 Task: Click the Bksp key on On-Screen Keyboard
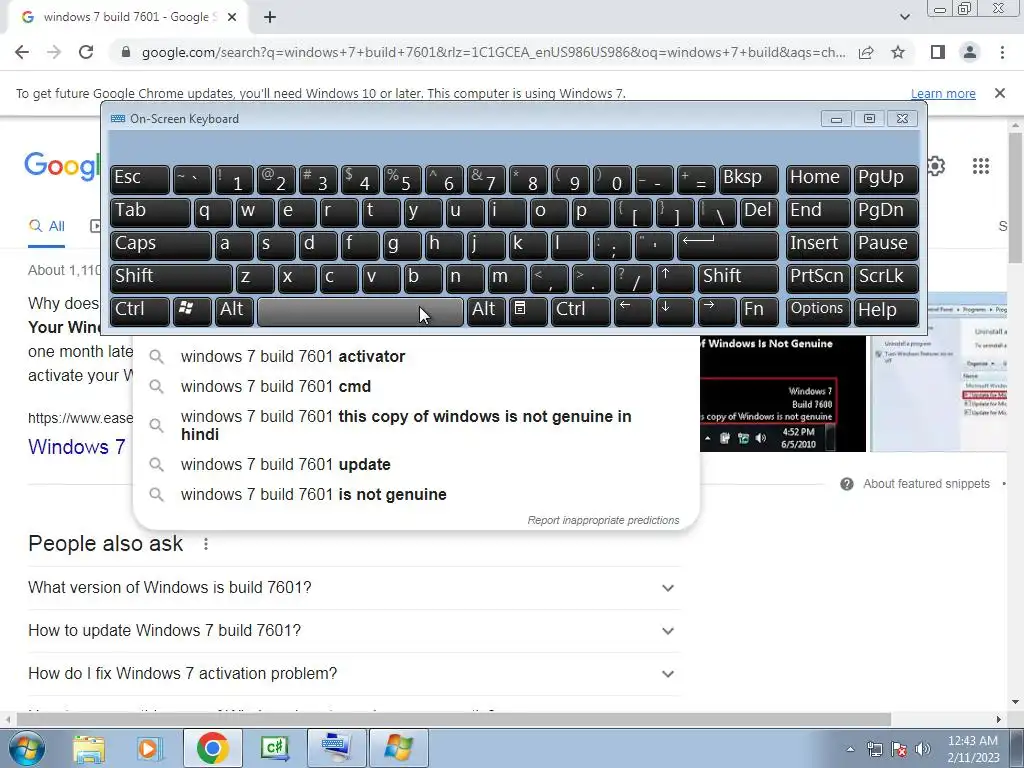(748, 179)
